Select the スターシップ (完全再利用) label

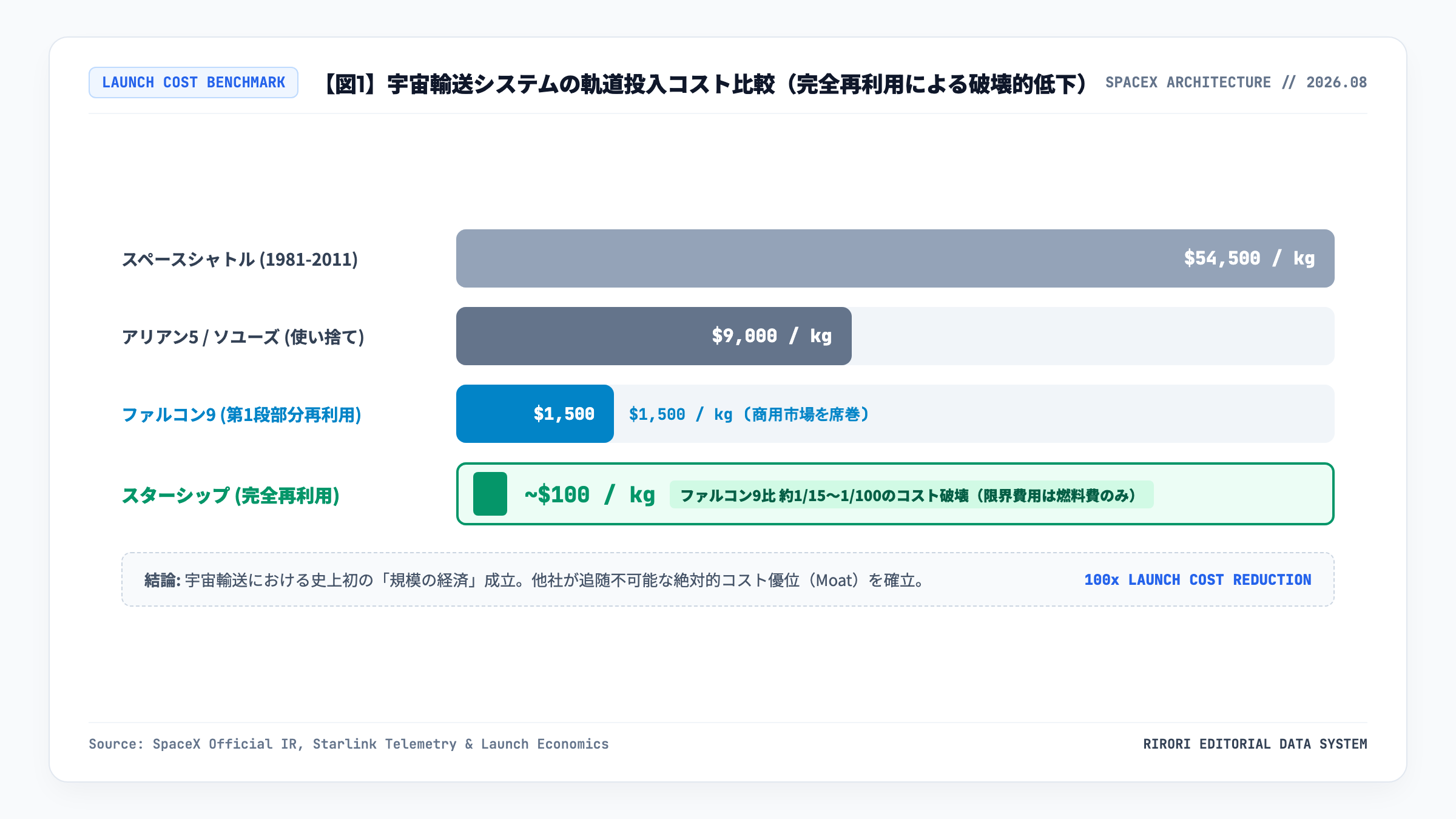(231, 495)
